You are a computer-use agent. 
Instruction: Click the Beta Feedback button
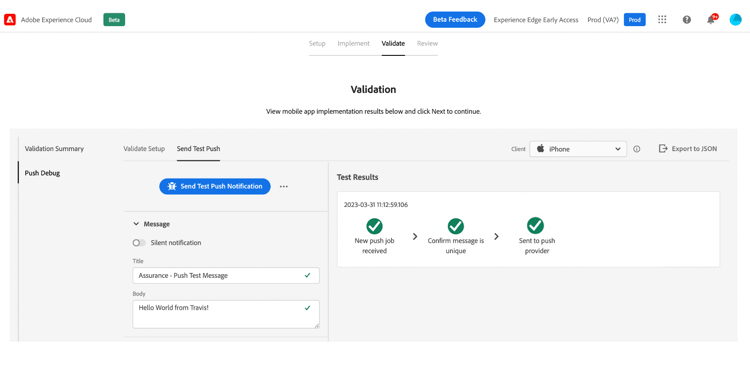click(x=455, y=20)
